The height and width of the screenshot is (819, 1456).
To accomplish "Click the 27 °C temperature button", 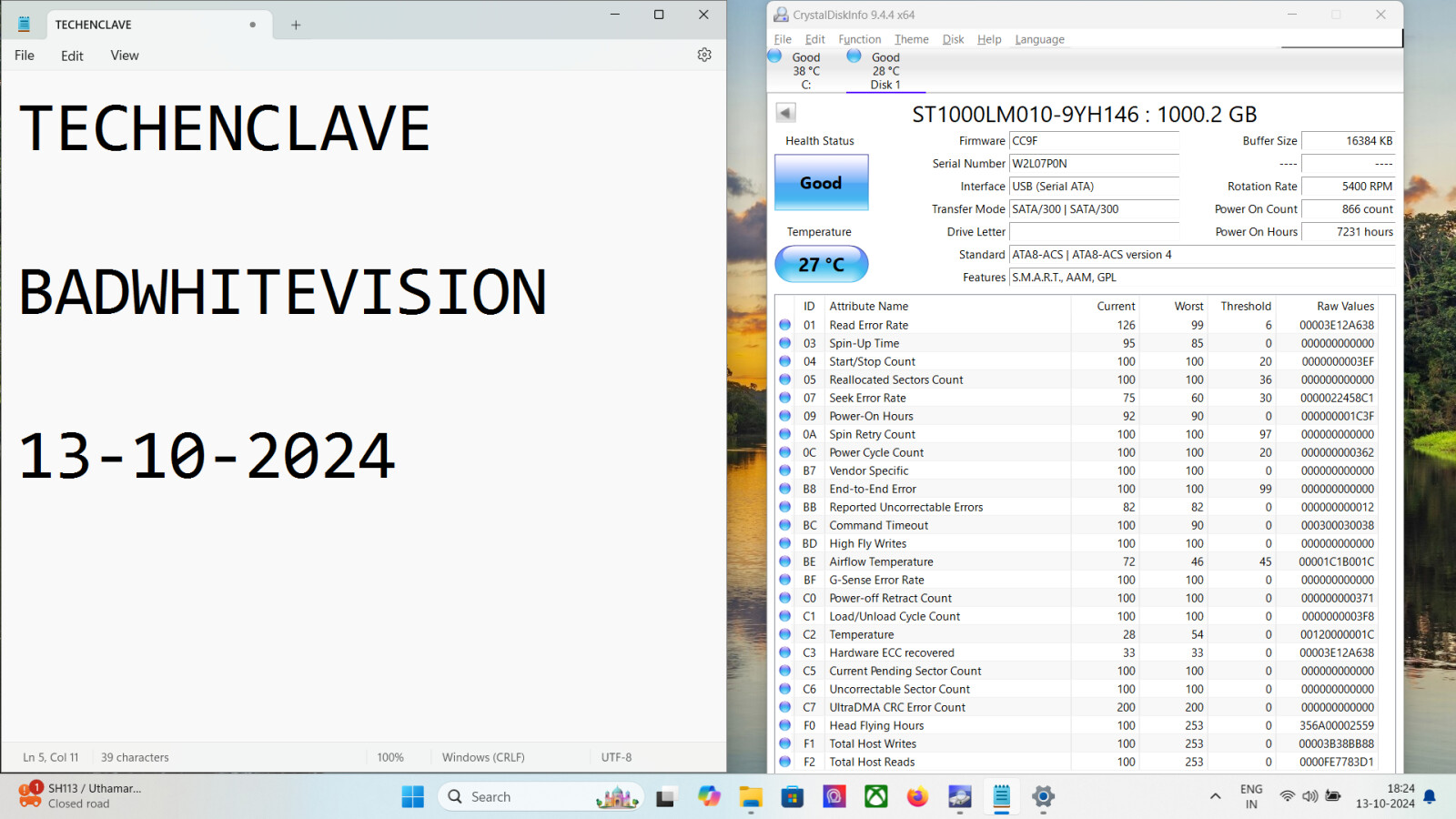I will [x=821, y=265].
